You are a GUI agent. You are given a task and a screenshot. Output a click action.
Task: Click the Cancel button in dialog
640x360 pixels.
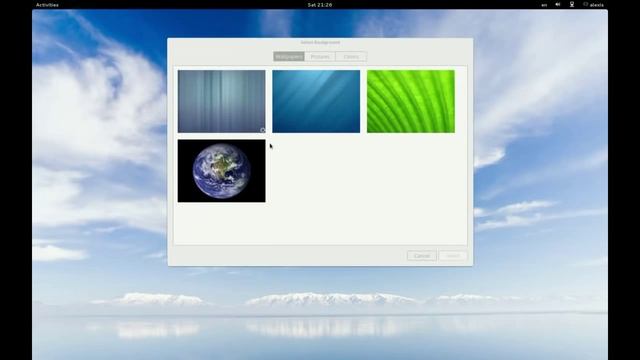[x=422, y=256]
